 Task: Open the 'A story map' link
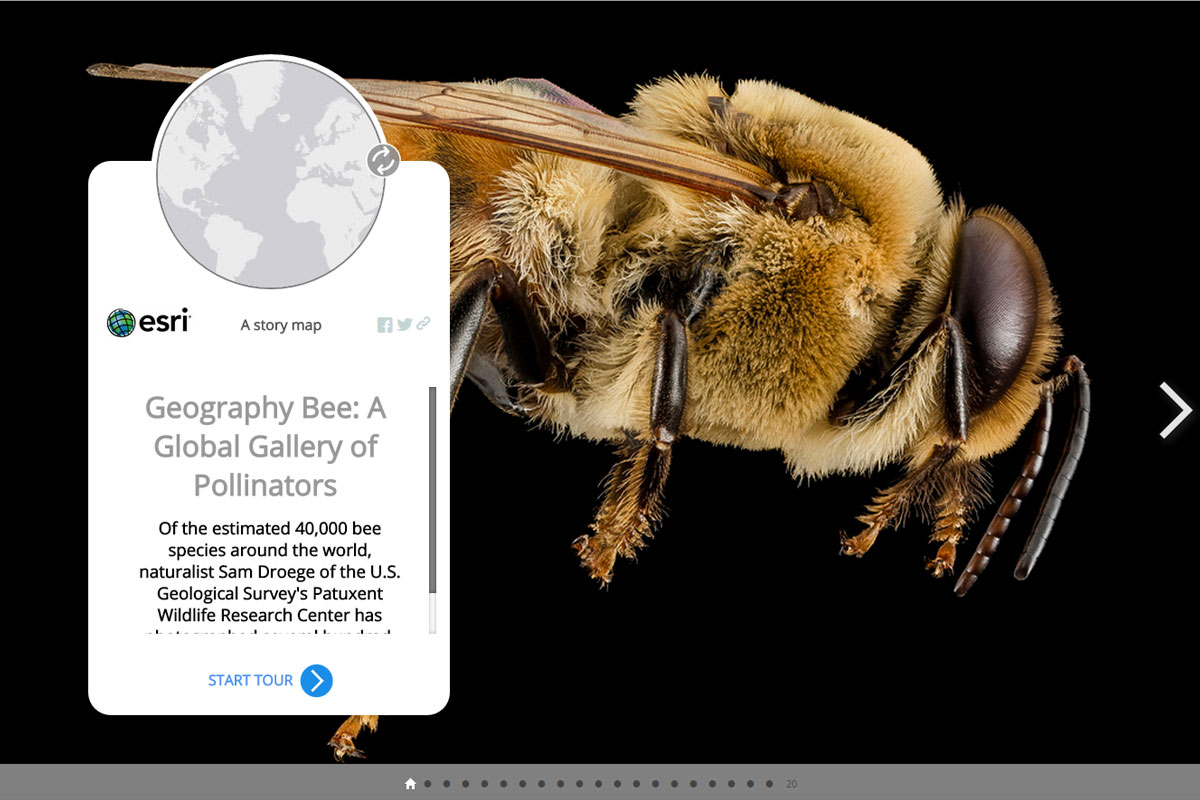(x=281, y=325)
